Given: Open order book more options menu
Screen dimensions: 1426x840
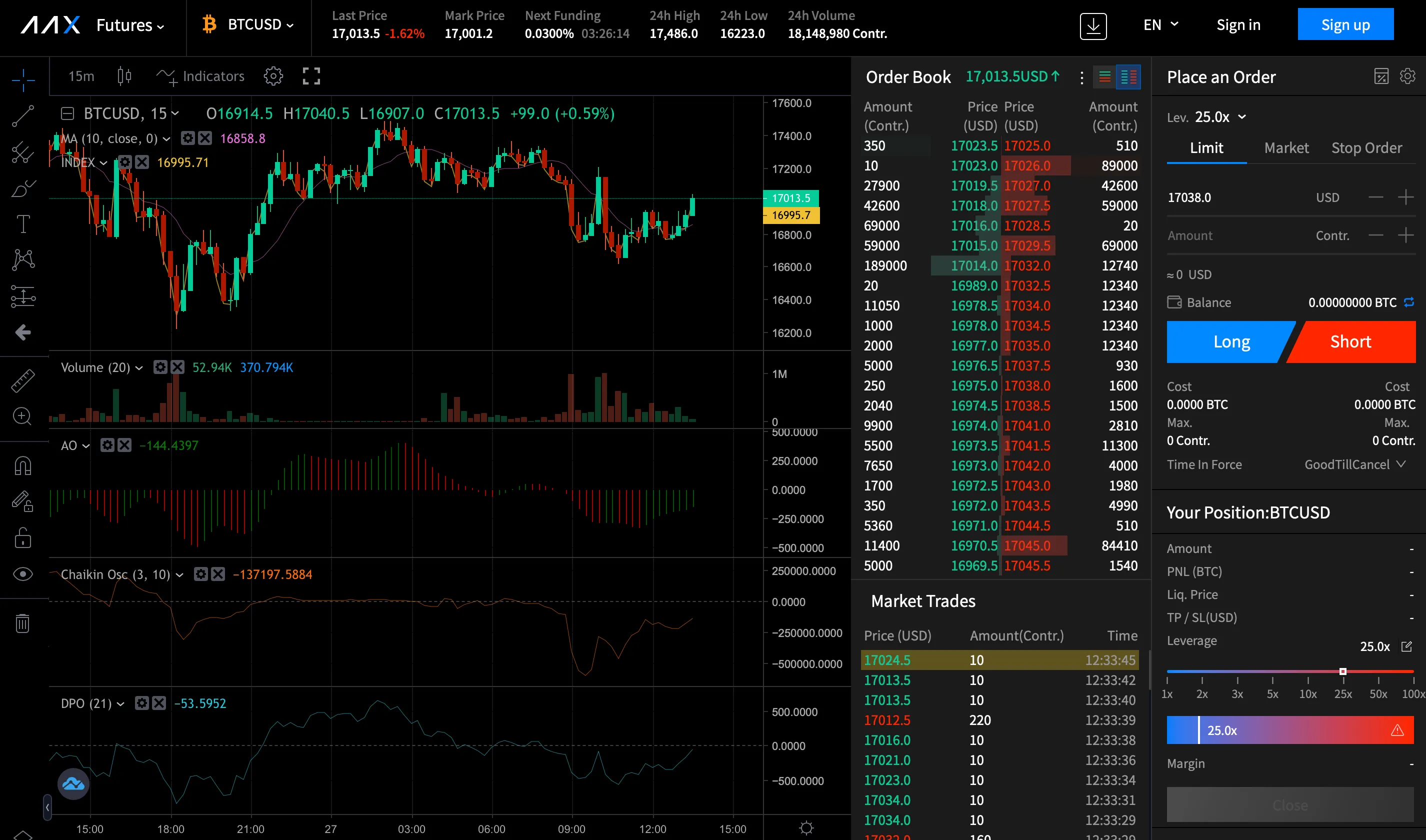Looking at the screenshot, I should pyautogui.click(x=1081, y=77).
